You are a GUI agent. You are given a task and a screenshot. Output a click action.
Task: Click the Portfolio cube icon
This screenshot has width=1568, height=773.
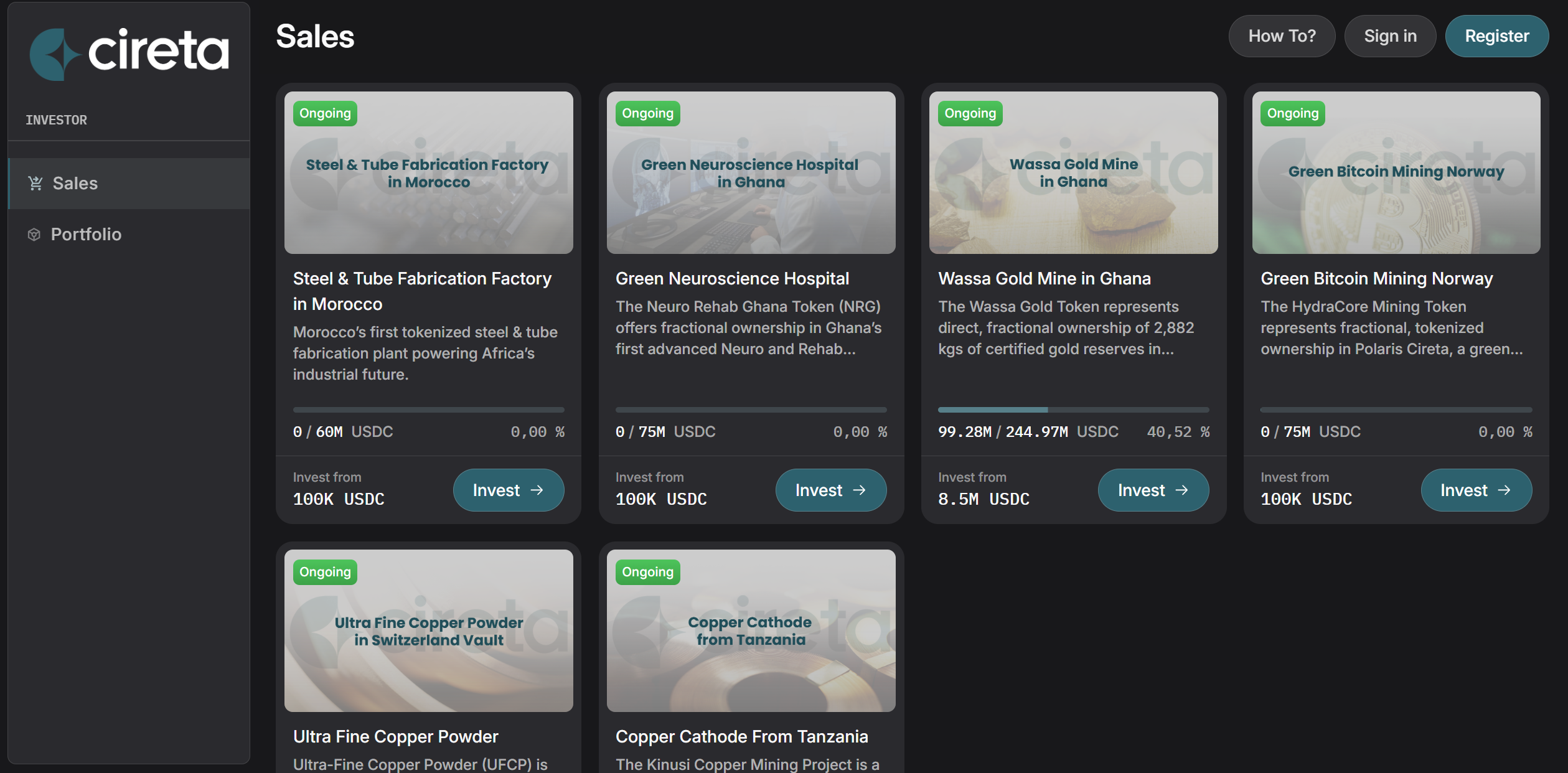tap(34, 235)
